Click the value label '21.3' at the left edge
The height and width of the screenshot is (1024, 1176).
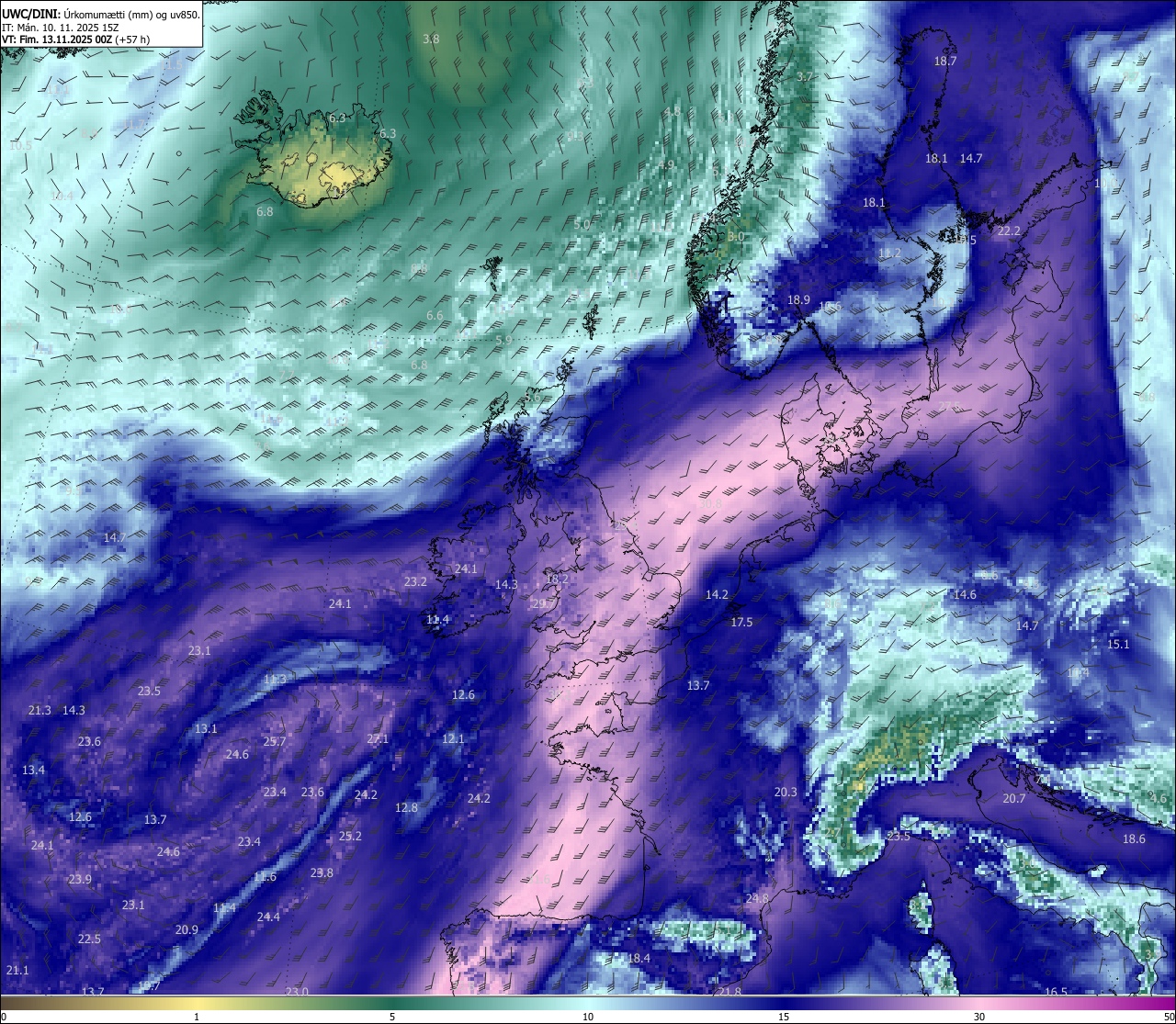click(40, 711)
